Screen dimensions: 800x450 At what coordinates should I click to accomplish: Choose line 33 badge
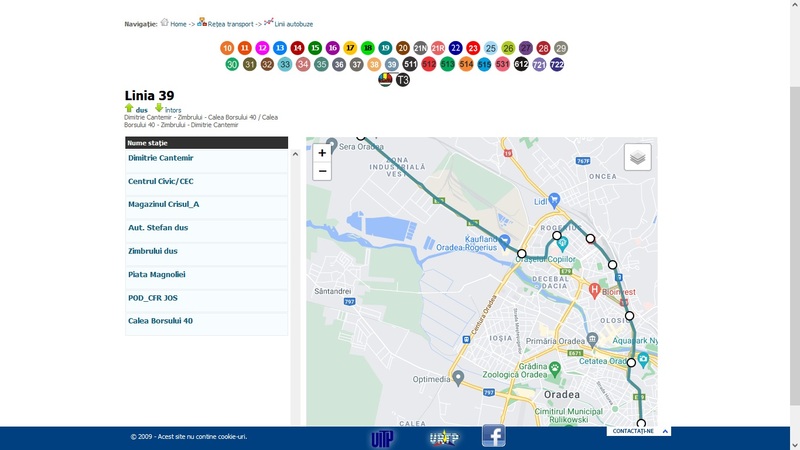coord(285,64)
